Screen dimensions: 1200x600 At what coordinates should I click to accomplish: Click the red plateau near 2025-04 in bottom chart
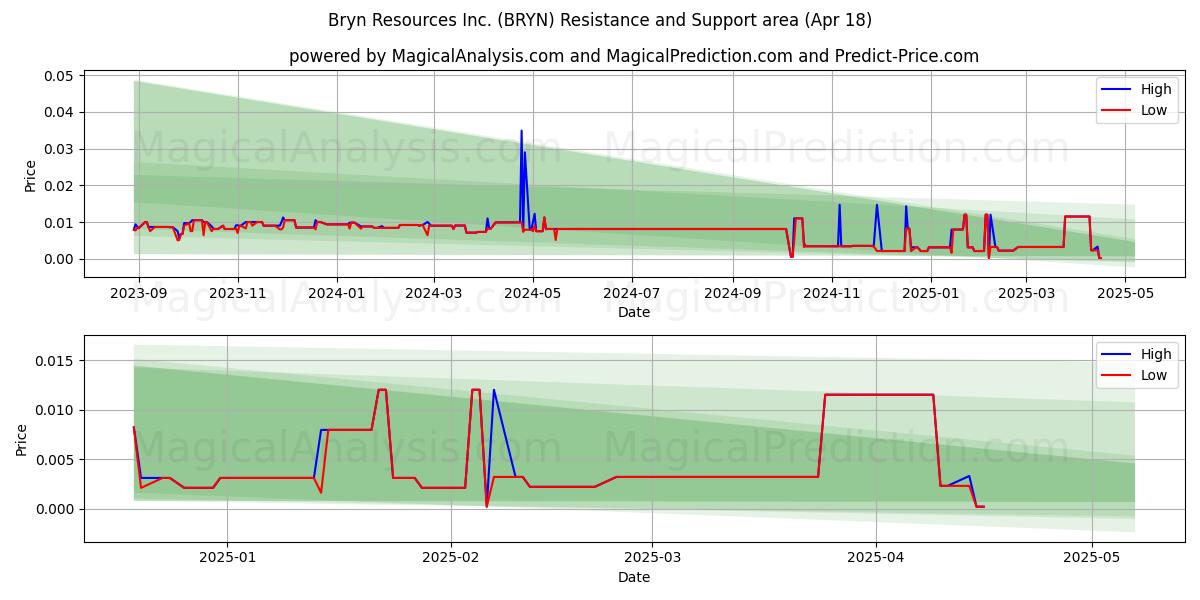pyautogui.click(x=879, y=395)
